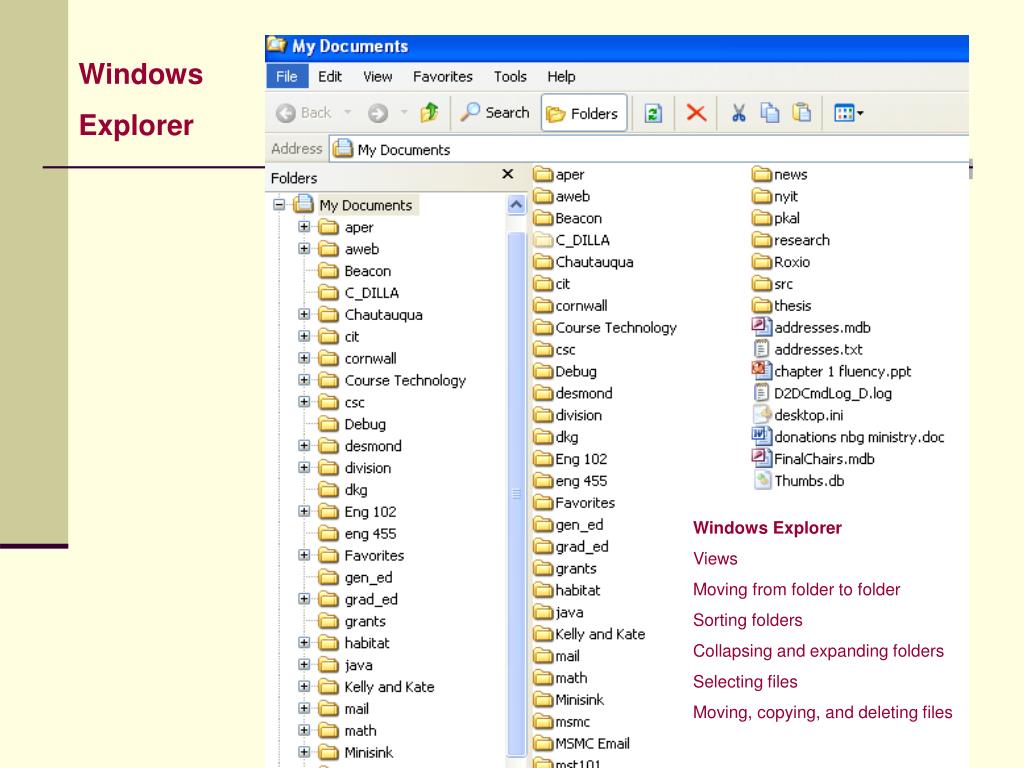Open the Help menu

coord(561,76)
